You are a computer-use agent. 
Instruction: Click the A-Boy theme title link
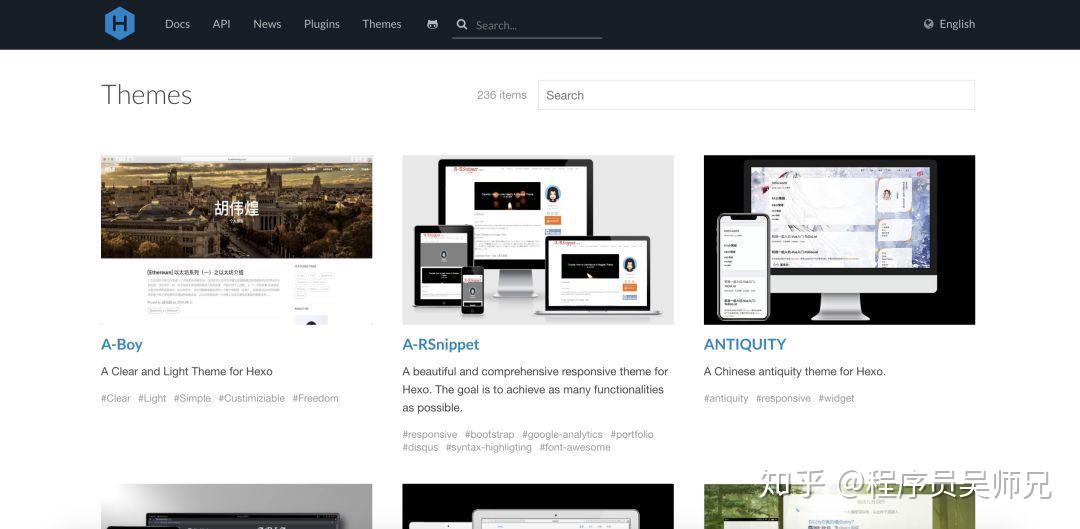point(122,344)
